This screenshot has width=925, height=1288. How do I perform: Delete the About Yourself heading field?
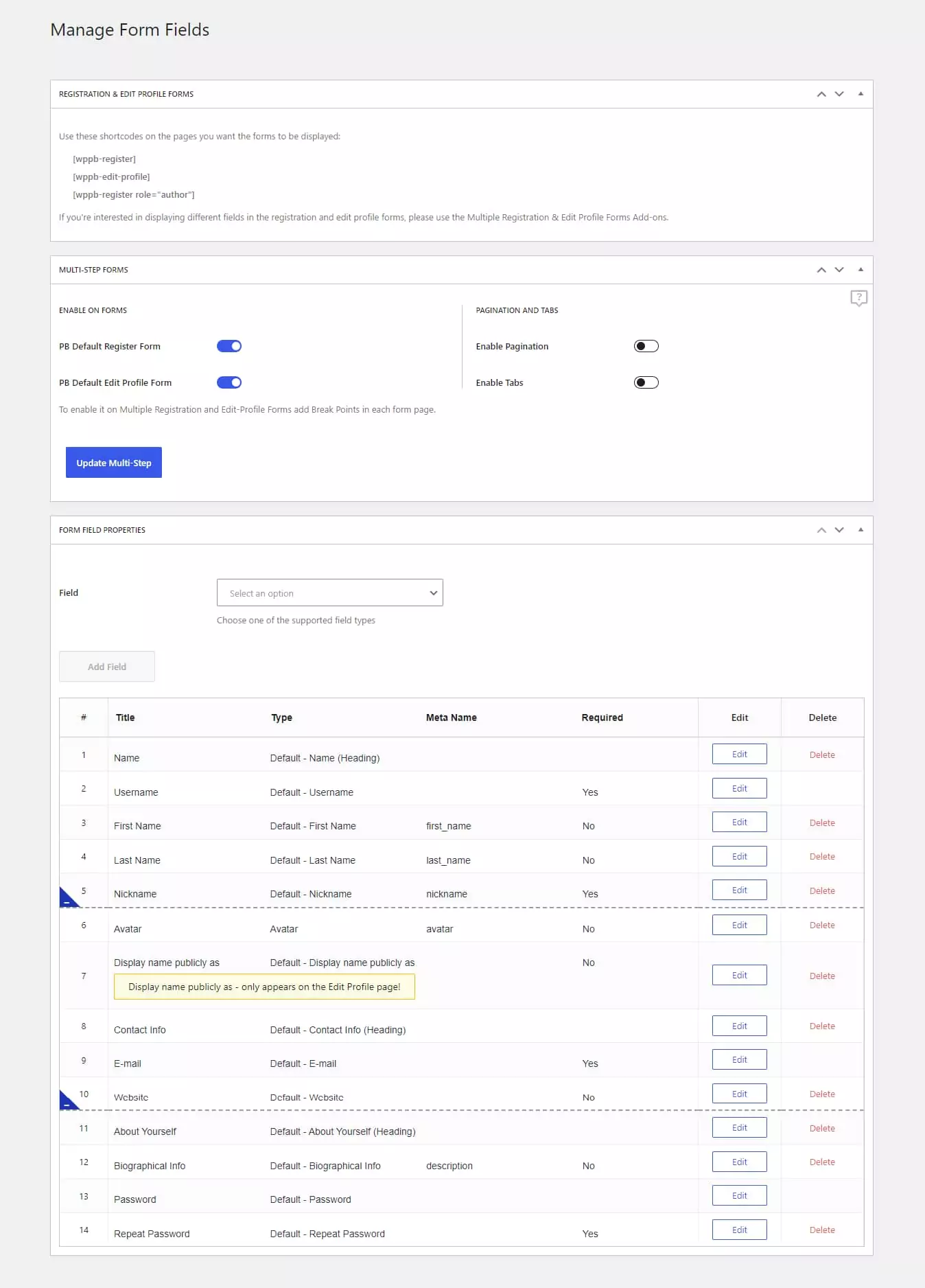coord(822,1128)
